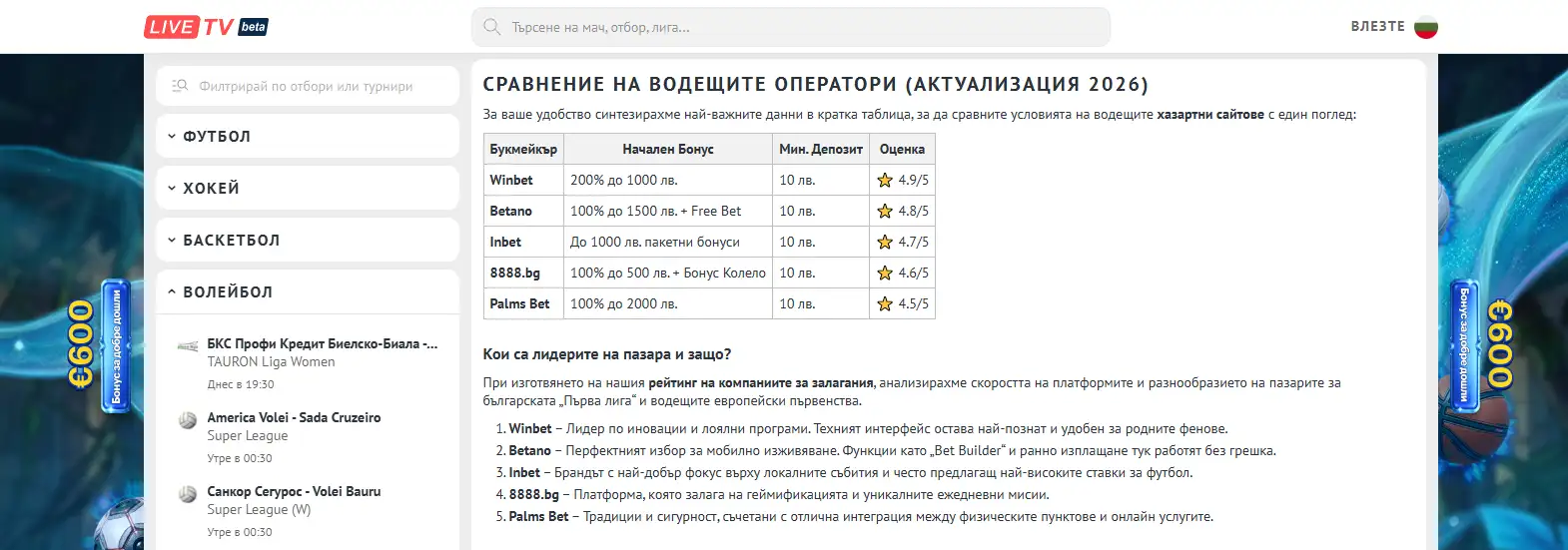Click the Winbet table cell
The height and width of the screenshot is (550, 1568).
pyautogui.click(x=523, y=180)
